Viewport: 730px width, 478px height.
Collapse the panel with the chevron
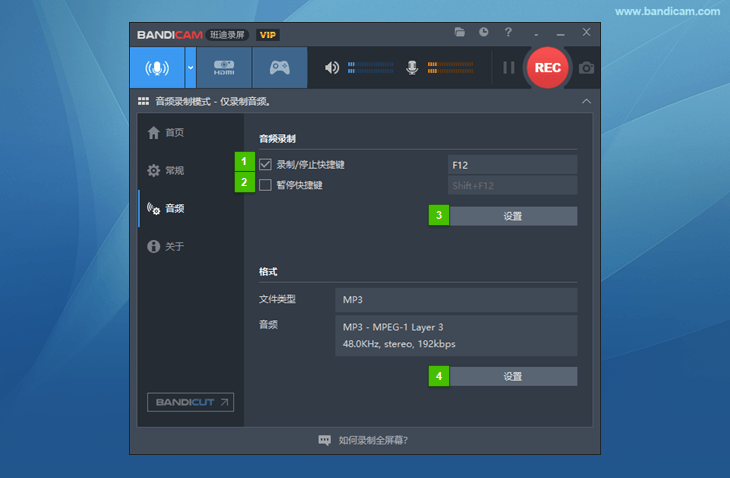(x=586, y=101)
